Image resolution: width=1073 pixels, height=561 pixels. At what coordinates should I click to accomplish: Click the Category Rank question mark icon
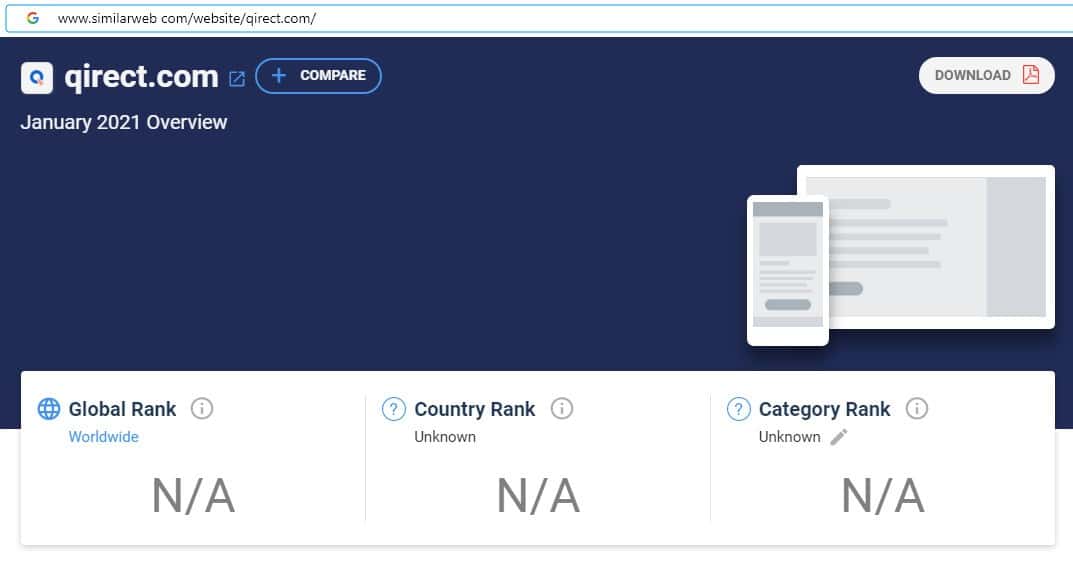[738, 409]
